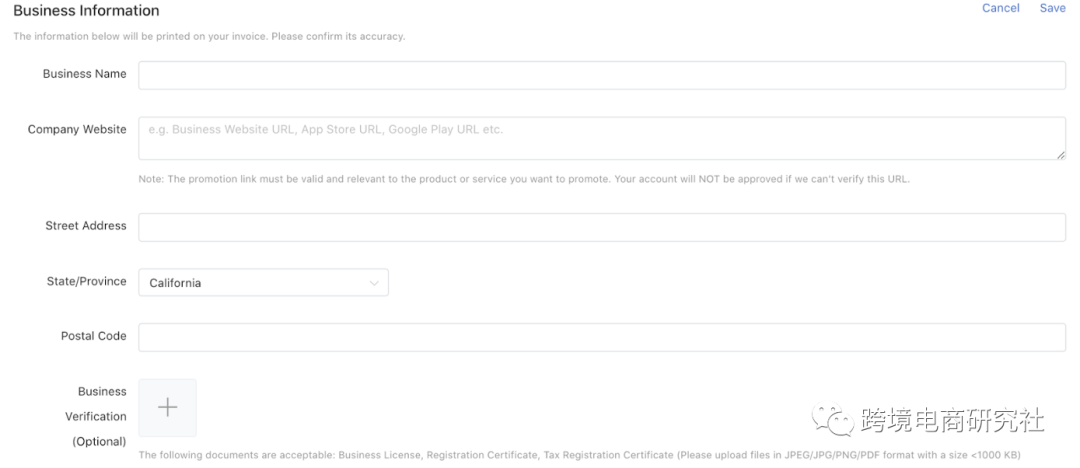Open the California state dropdown
1080x468 pixels.
tap(262, 283)
